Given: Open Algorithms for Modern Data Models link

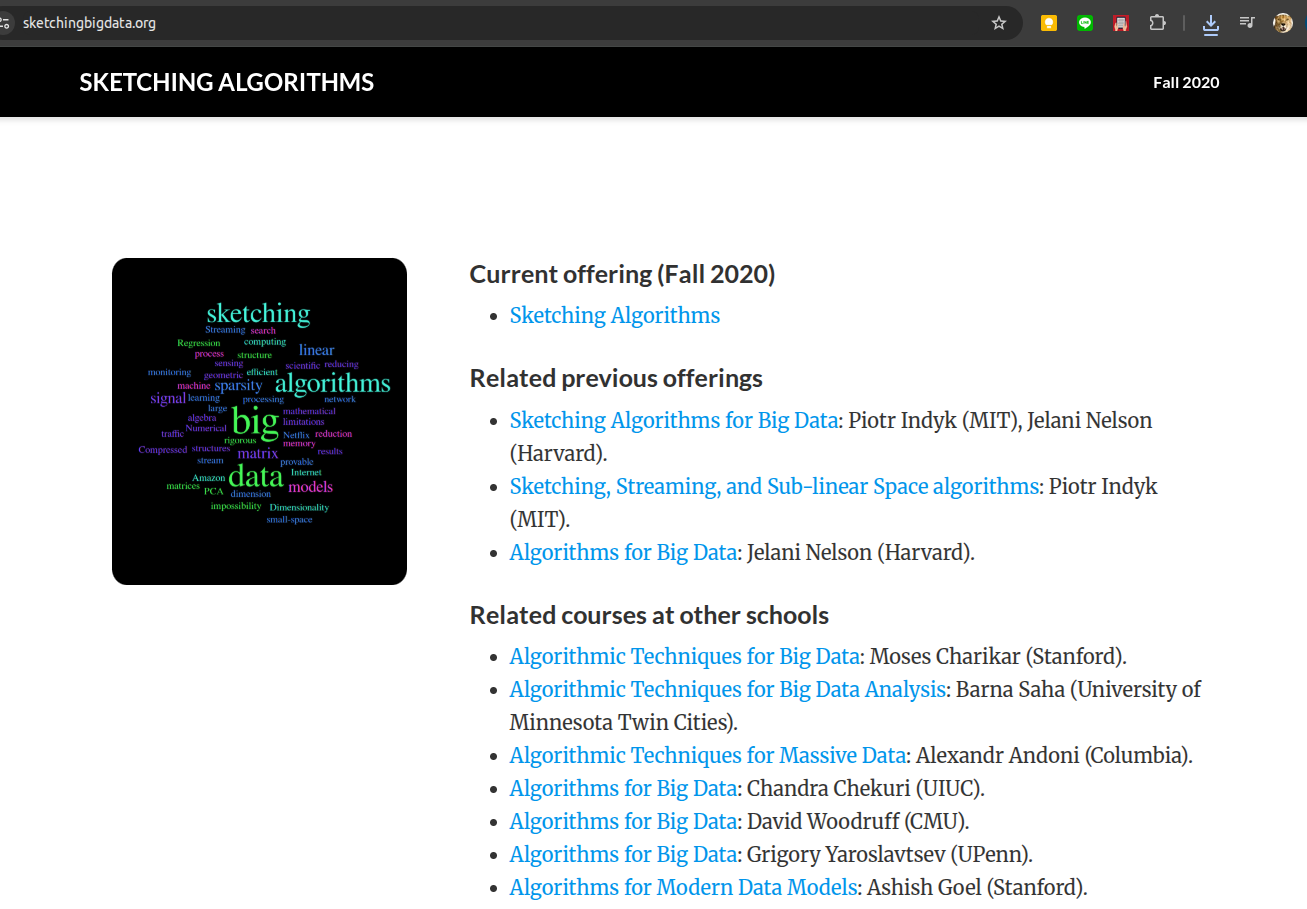Looking at the screenshot, I should pyautogui.click(x=683, y=887).
